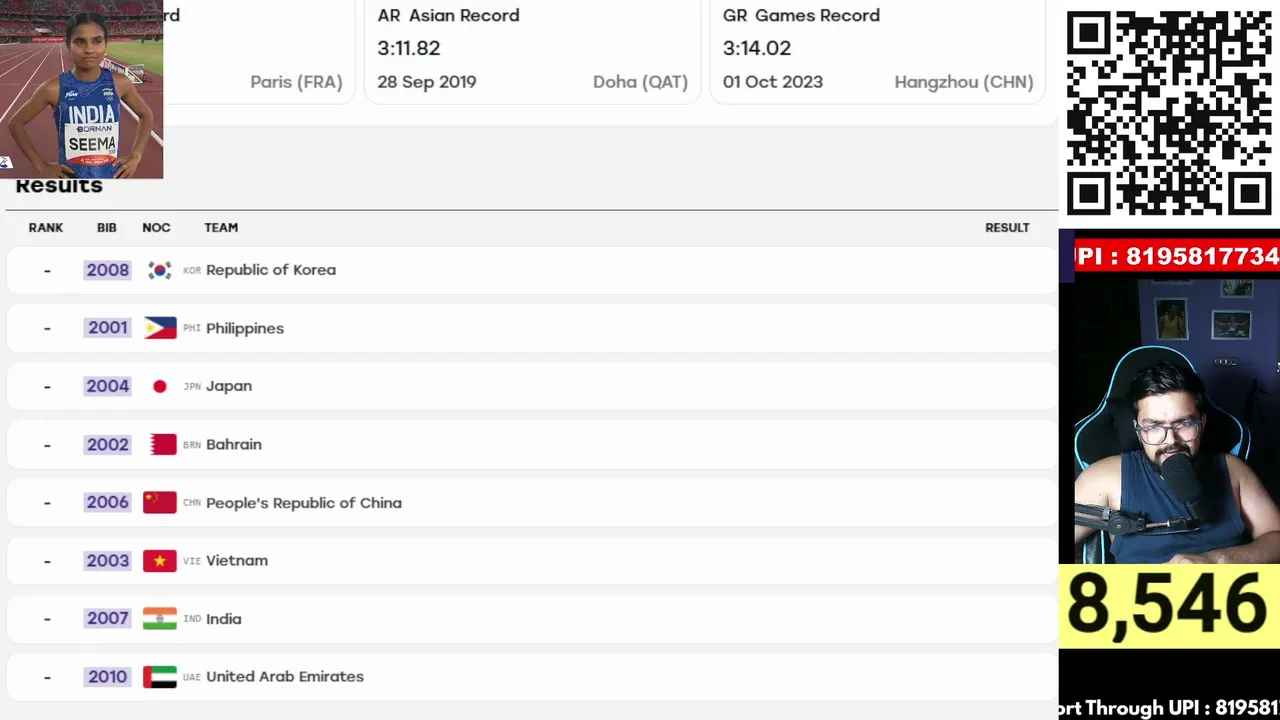Click the RANK column header

[x=46, y=228]
